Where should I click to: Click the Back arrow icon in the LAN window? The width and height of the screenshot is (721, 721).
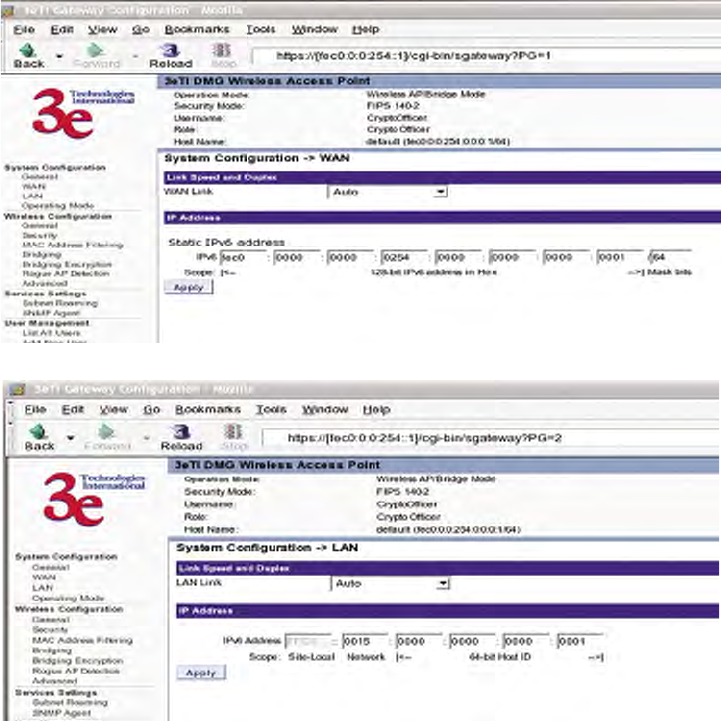tap(39, 431)
